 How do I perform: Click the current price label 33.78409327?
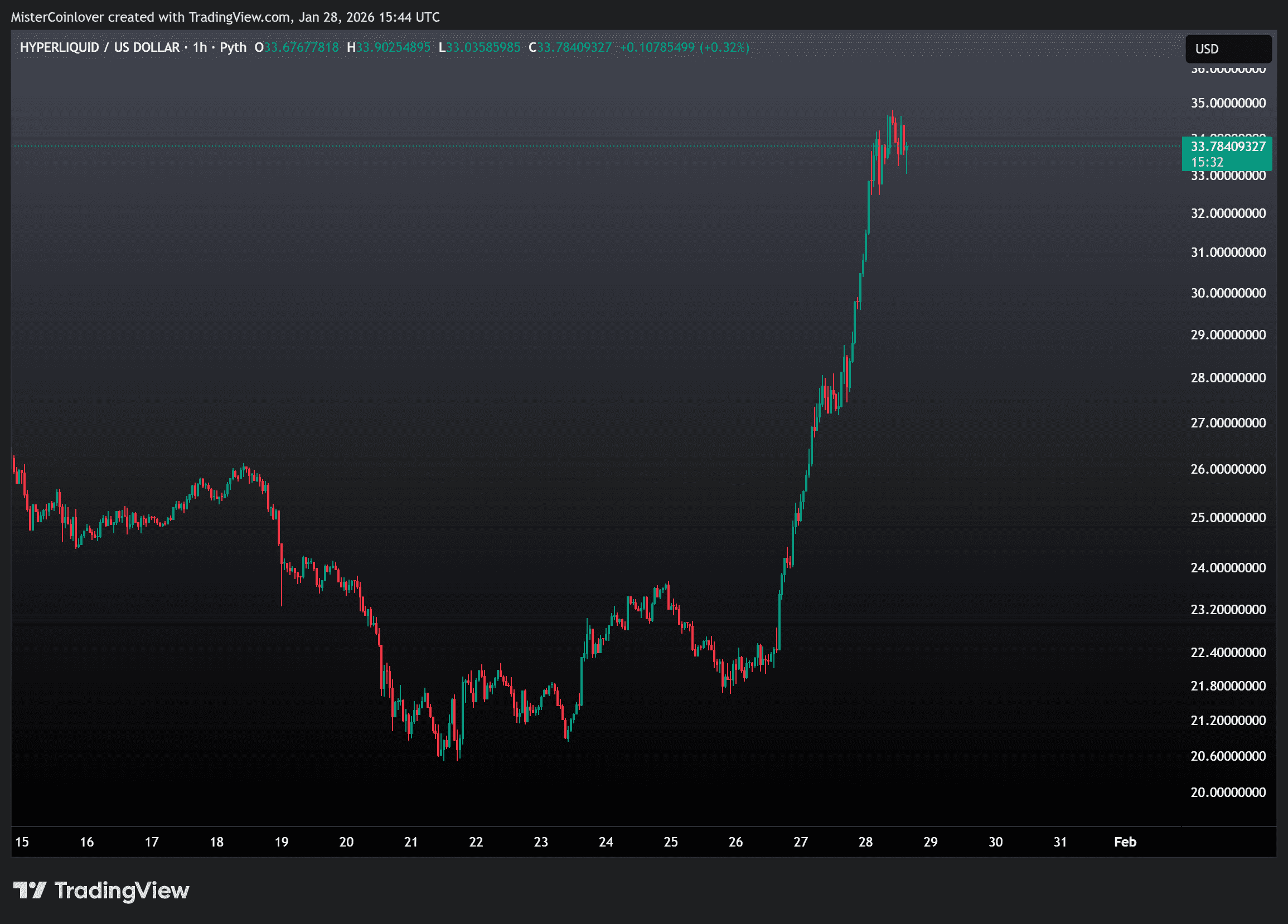(x=1228, y=147)
